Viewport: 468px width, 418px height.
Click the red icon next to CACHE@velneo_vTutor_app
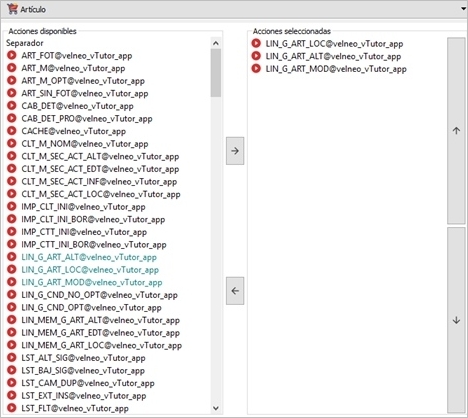pyautogui.click(x=12, y=131)
